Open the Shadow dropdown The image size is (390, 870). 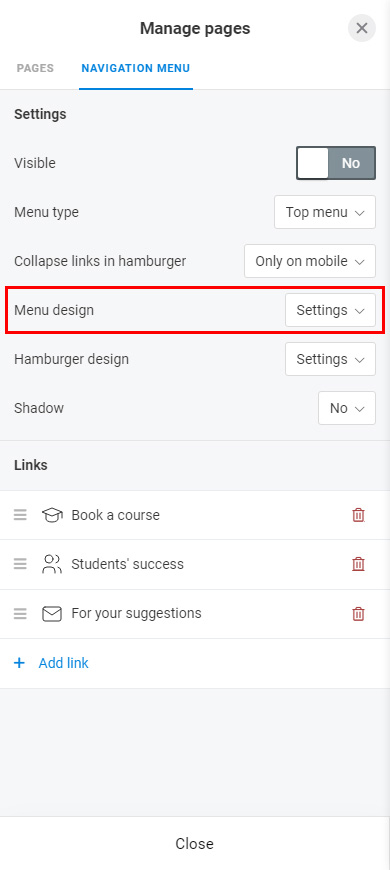coord(347,408)
